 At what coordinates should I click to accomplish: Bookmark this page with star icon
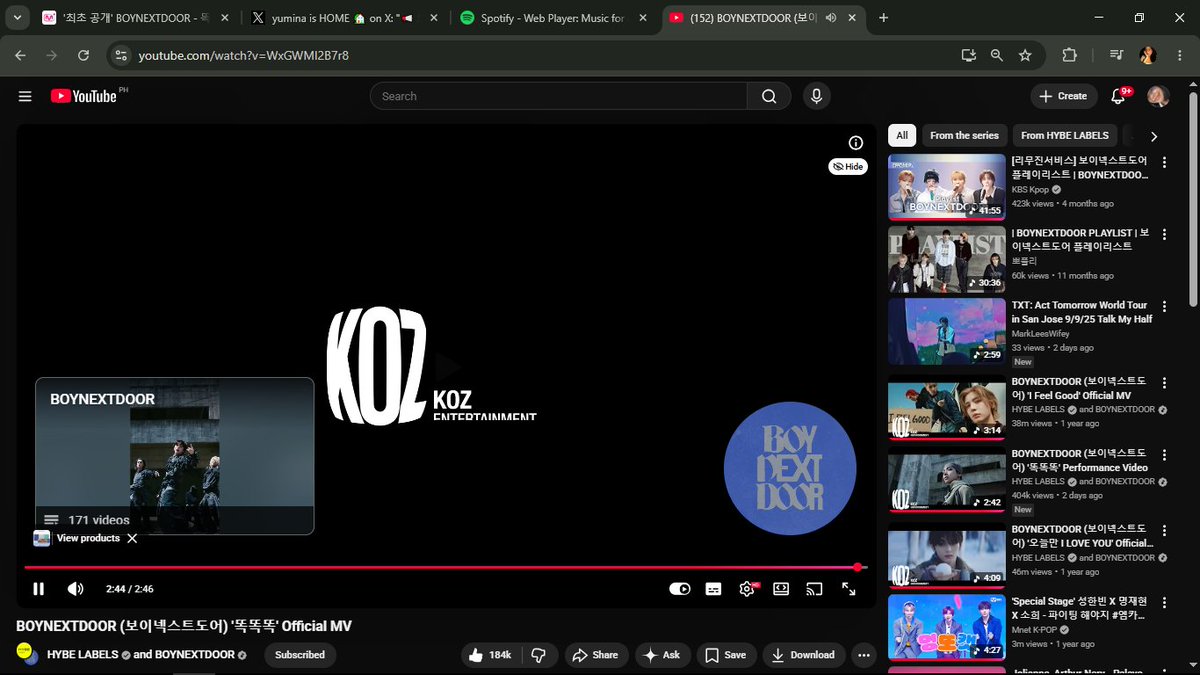(x=1025, y=56)
